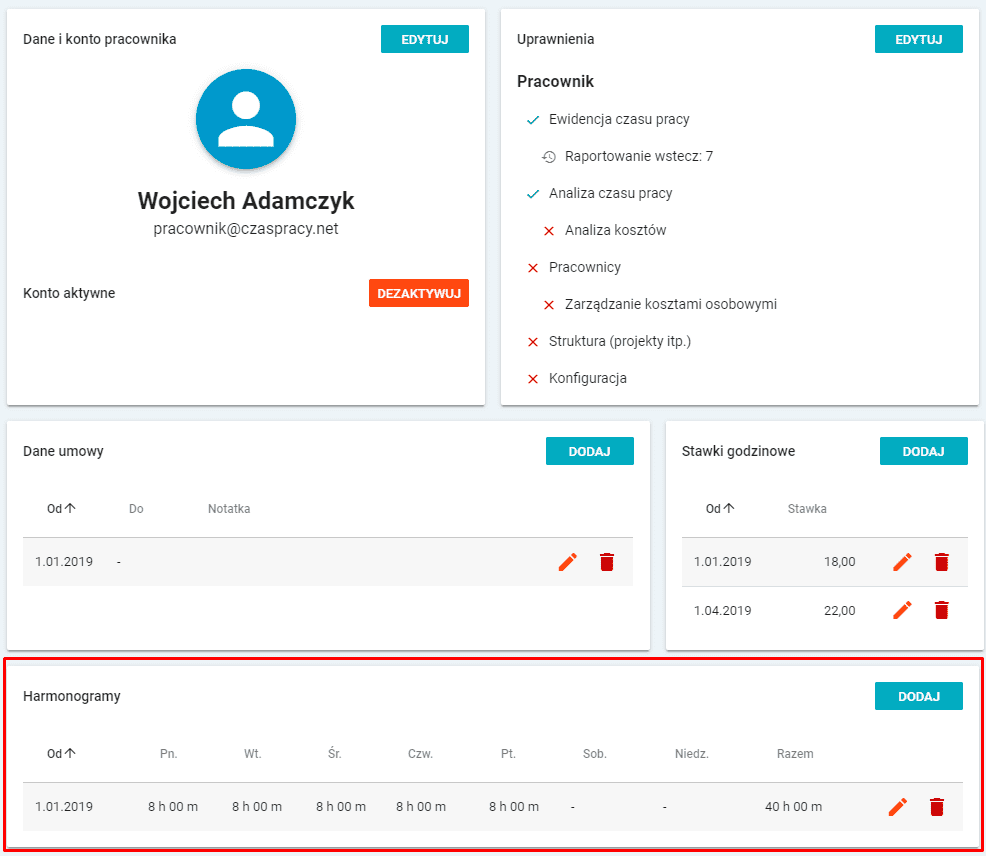
Task: Add new contract with DODAJ in Dane umowy
Action: 589,451
